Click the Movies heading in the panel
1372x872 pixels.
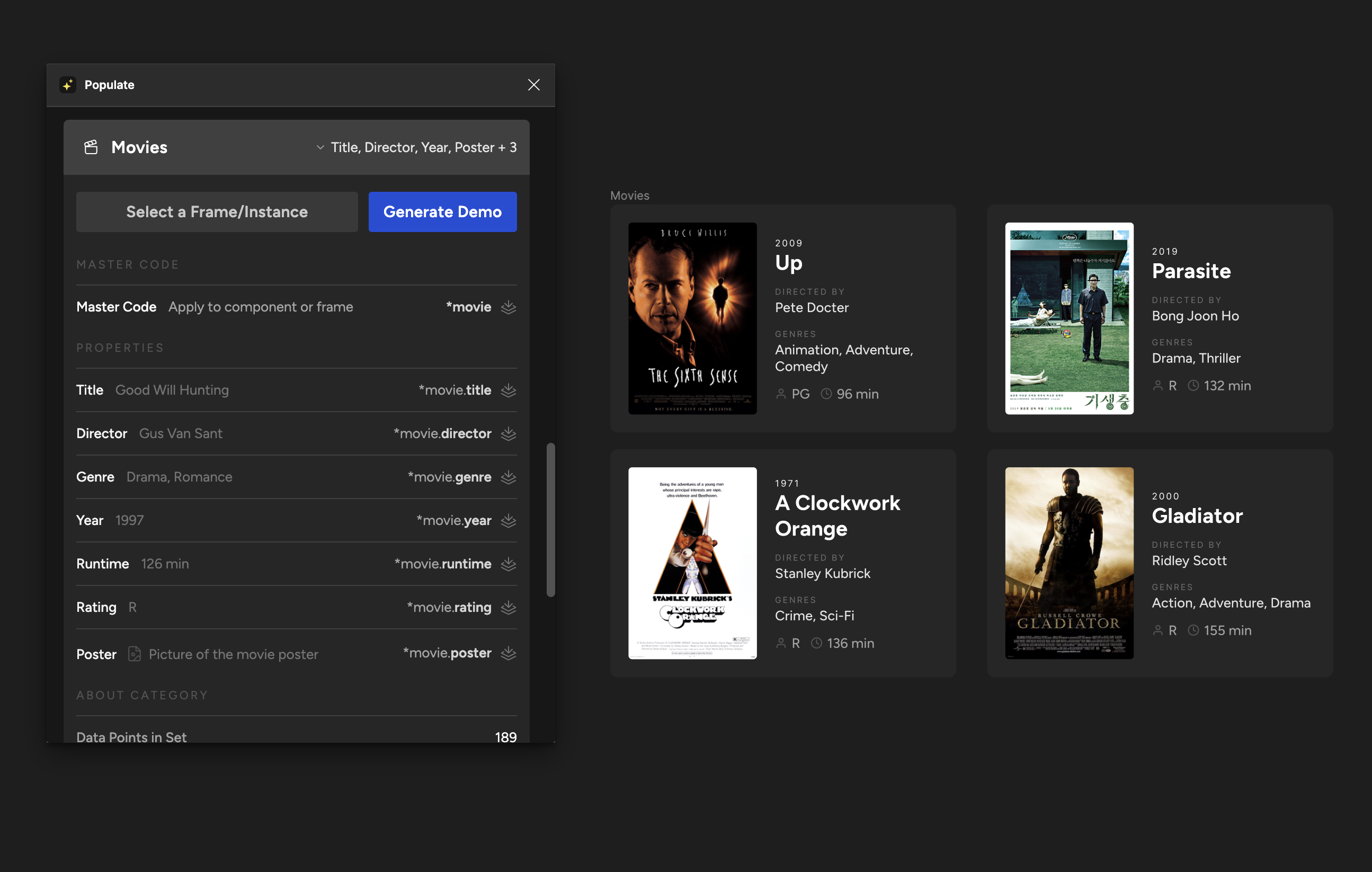click(140, 147)
